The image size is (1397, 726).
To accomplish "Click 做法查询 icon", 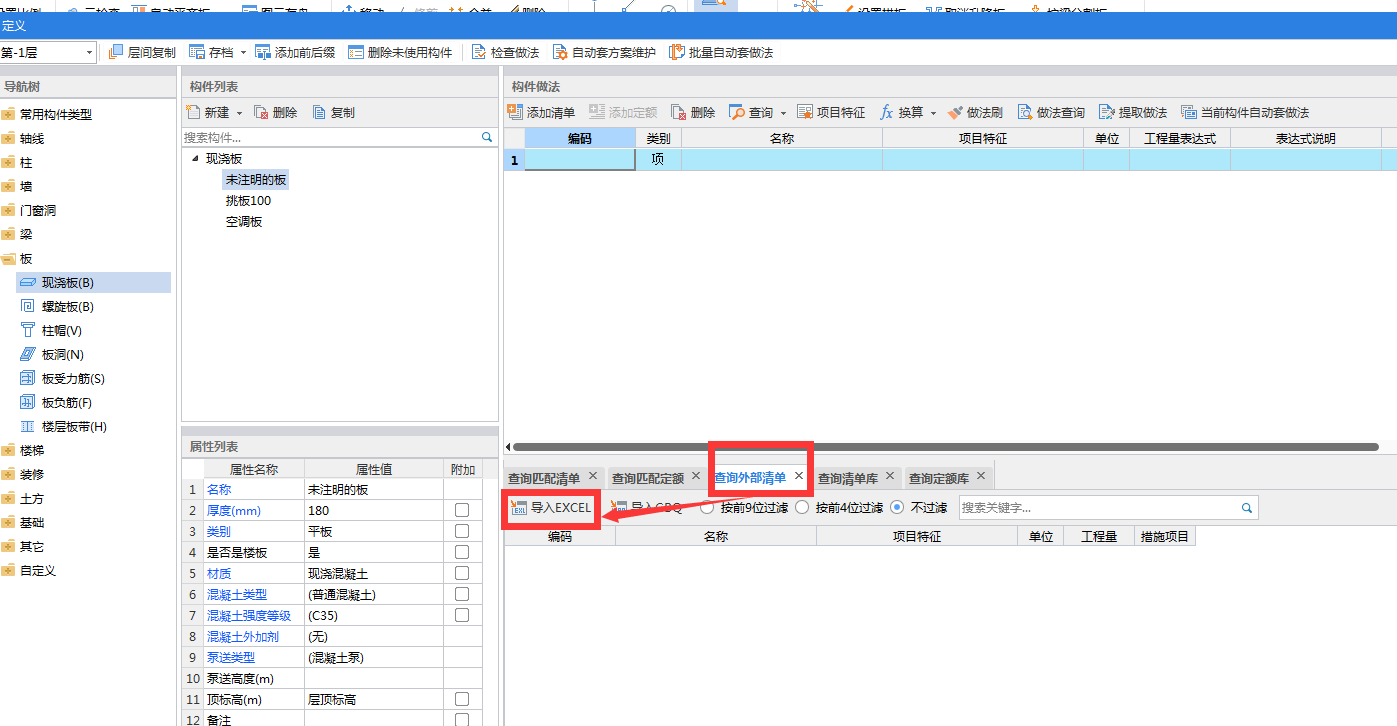I will pyautogui.click(x=1025, y=112).
